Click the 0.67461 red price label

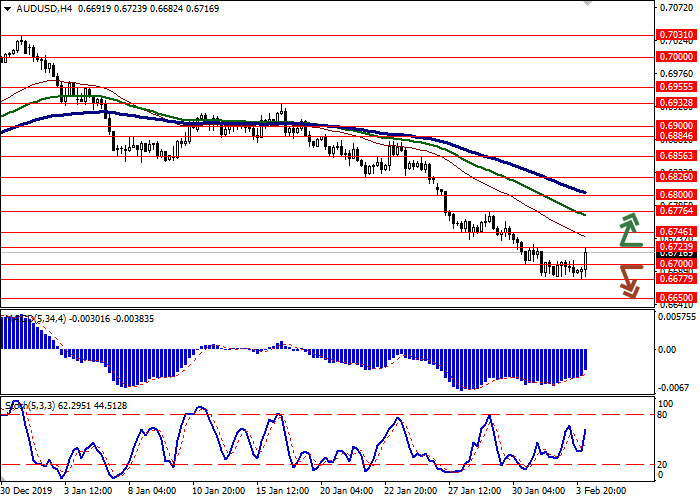(673, 231)
